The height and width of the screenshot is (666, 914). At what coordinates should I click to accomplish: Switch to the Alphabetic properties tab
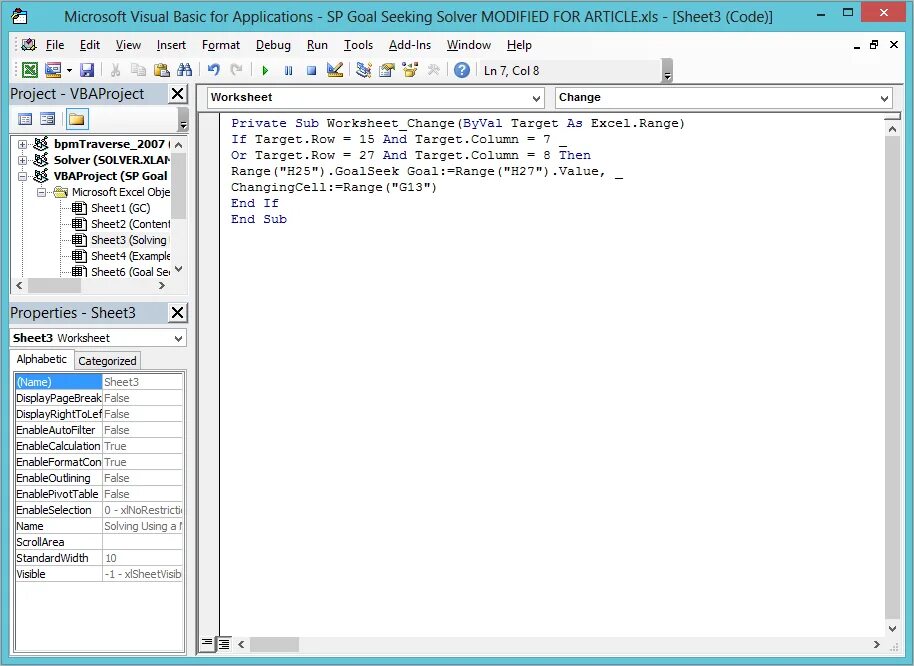tap(42, 360)
